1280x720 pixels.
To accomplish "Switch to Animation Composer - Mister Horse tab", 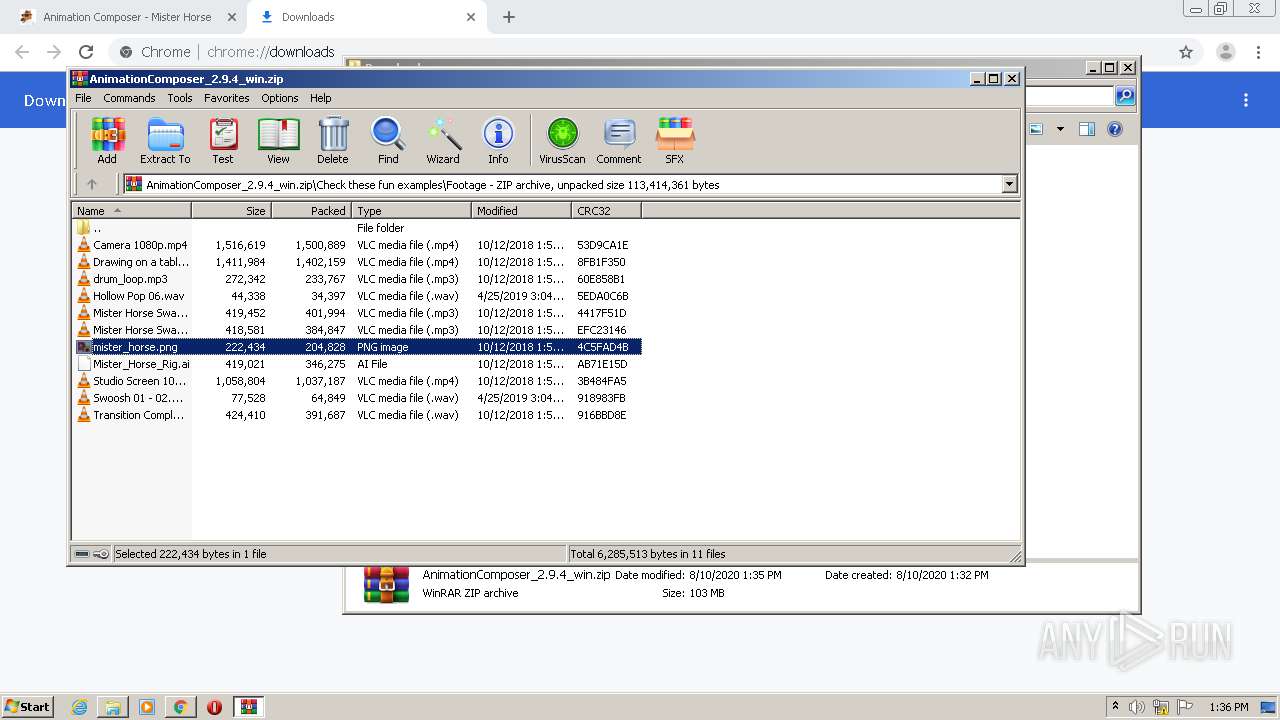I will (127, 17).
